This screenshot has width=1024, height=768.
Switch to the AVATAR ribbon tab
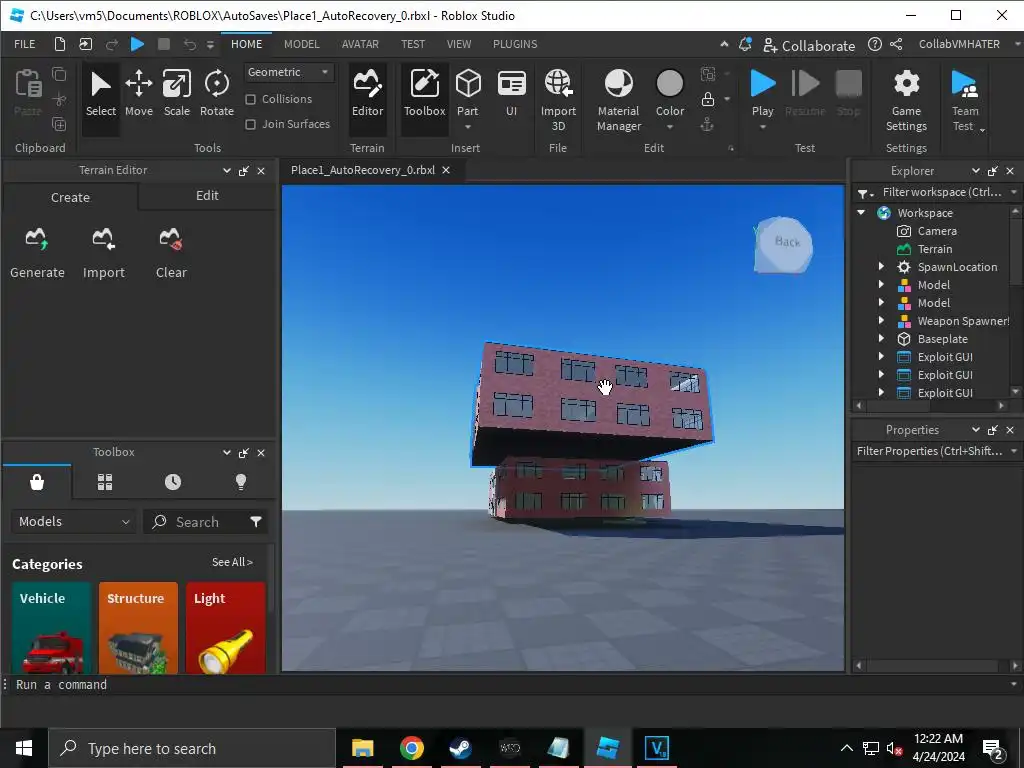(x=360, y=44)
